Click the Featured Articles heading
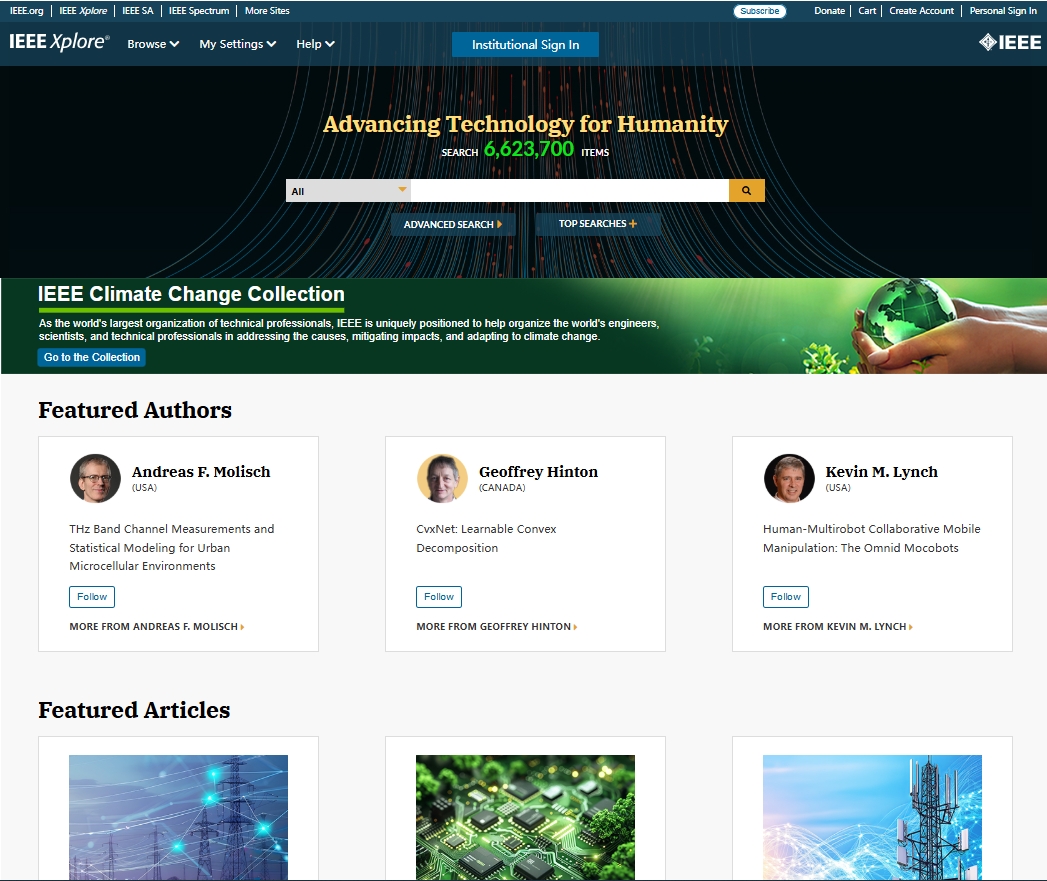 (134, 710)
